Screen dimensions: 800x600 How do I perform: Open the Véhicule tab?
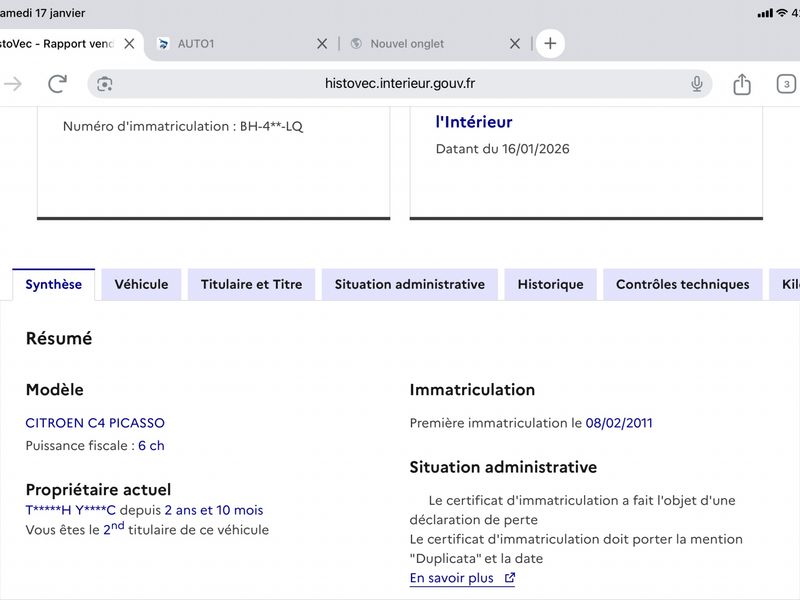[141, 284]
